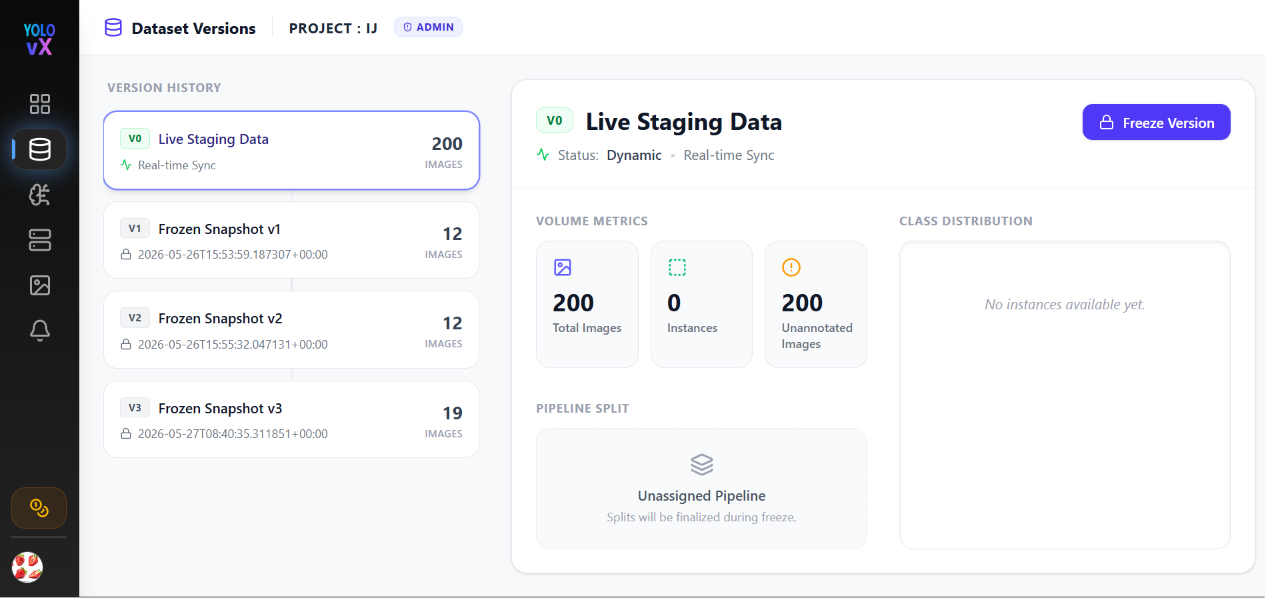Click 'Splits will be finalized during freeze.' text
Image resolution: width=1265 pixels, height=598 pixels.
(x=702, y=517)
